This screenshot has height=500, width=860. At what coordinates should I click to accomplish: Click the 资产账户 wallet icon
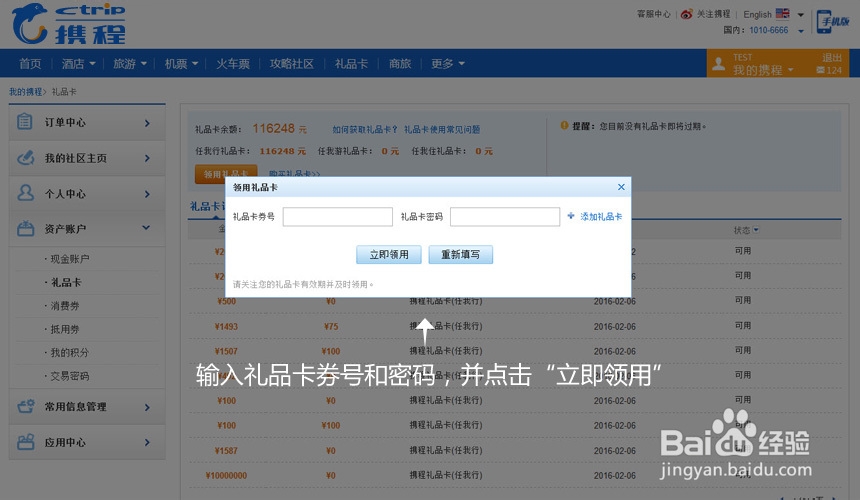coord(25,229)
